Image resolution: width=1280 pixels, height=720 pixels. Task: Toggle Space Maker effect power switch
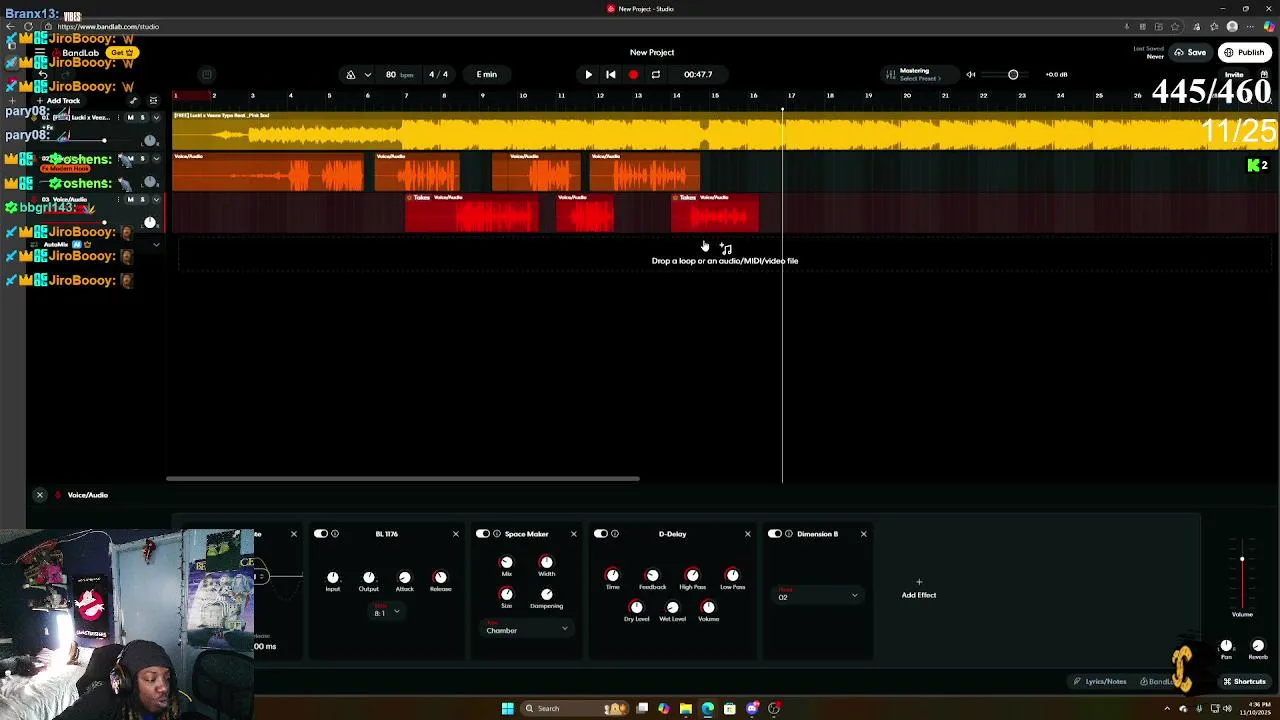(482, 534)
